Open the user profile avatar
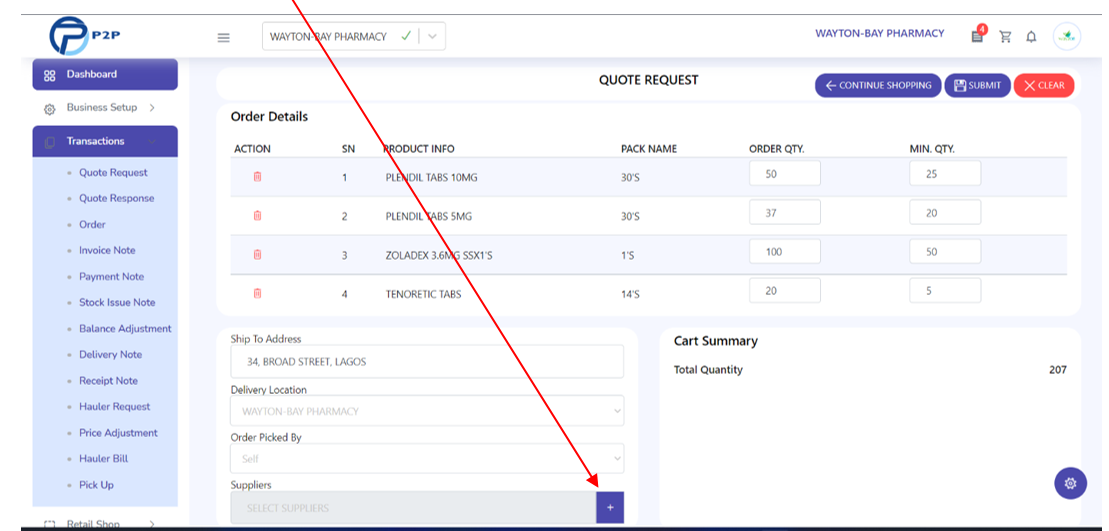Screen dimensions: 1109x531 tap(1067, 37)
